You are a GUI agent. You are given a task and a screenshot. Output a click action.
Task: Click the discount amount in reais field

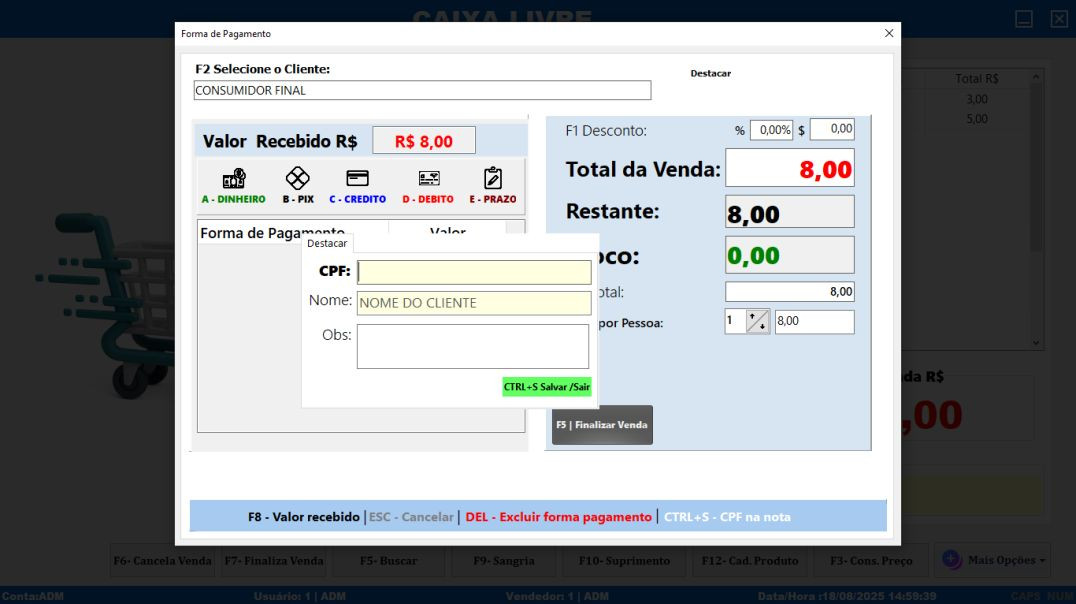tap(831, 129)
